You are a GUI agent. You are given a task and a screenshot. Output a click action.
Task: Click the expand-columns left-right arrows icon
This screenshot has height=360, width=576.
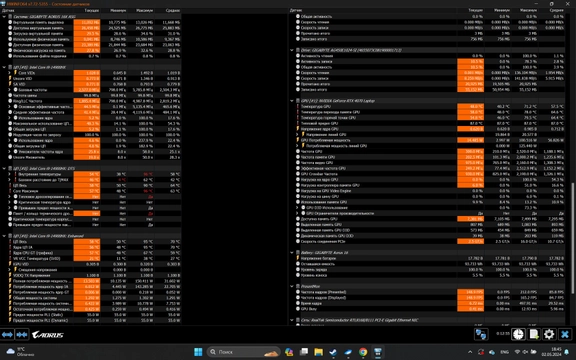pos(7,334)
